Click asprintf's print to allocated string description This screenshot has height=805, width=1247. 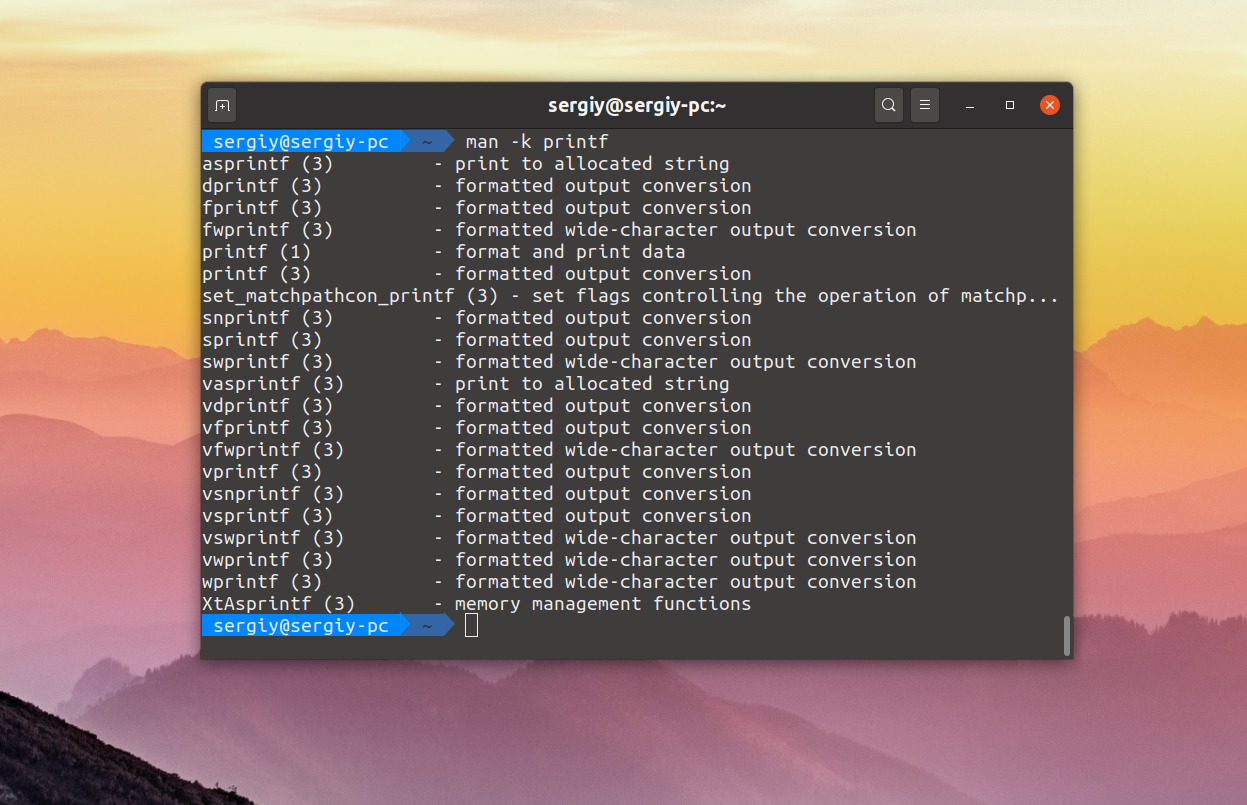[x=592, y=164]
